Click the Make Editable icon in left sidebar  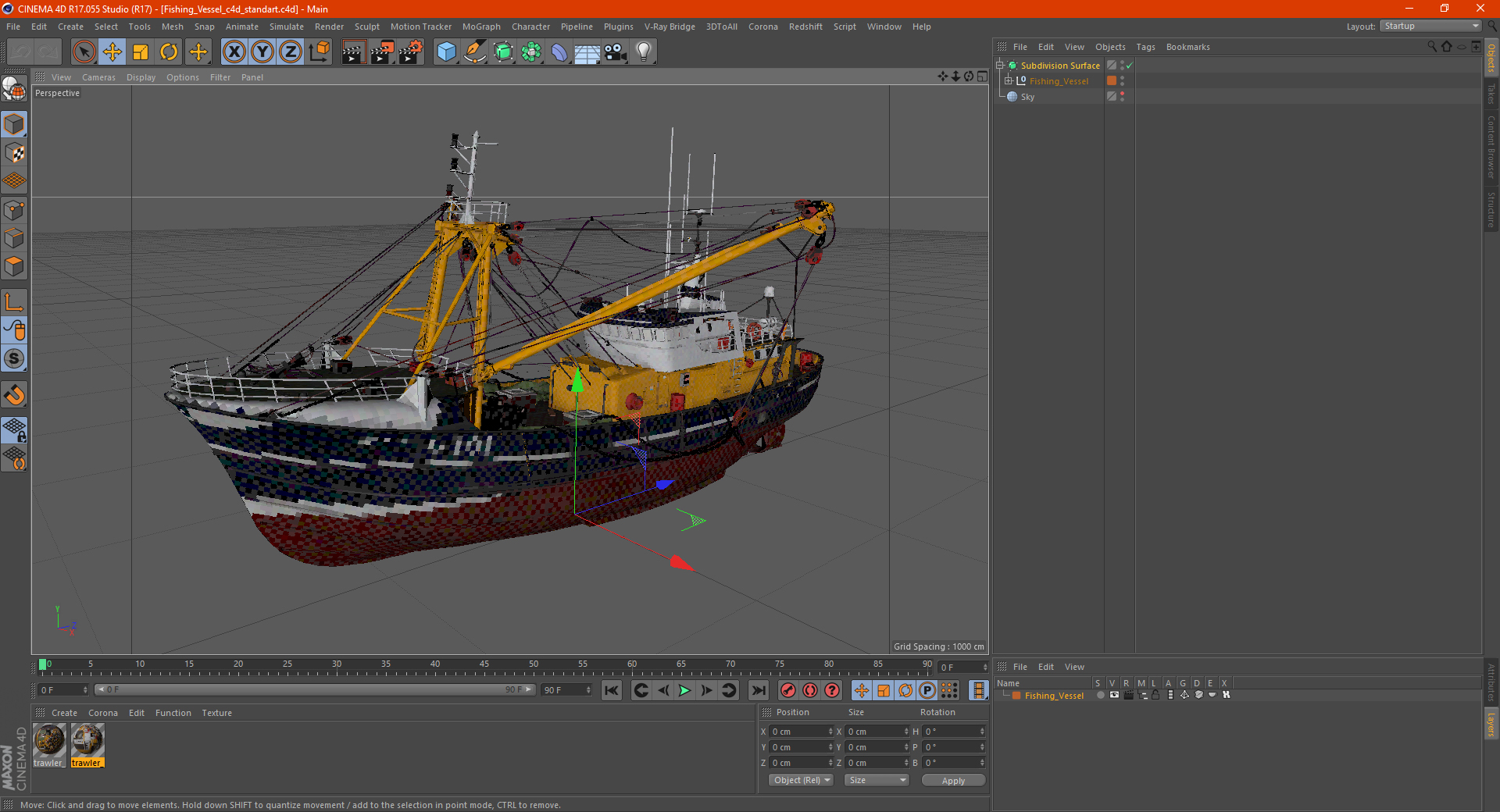[14, 89]
